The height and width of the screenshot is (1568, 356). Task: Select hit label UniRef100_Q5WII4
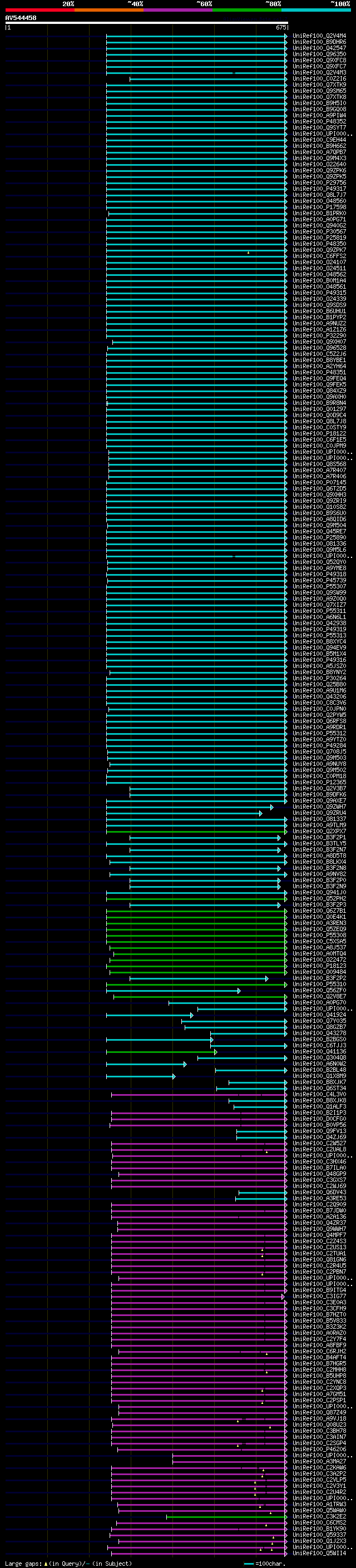pos(319,1554)
